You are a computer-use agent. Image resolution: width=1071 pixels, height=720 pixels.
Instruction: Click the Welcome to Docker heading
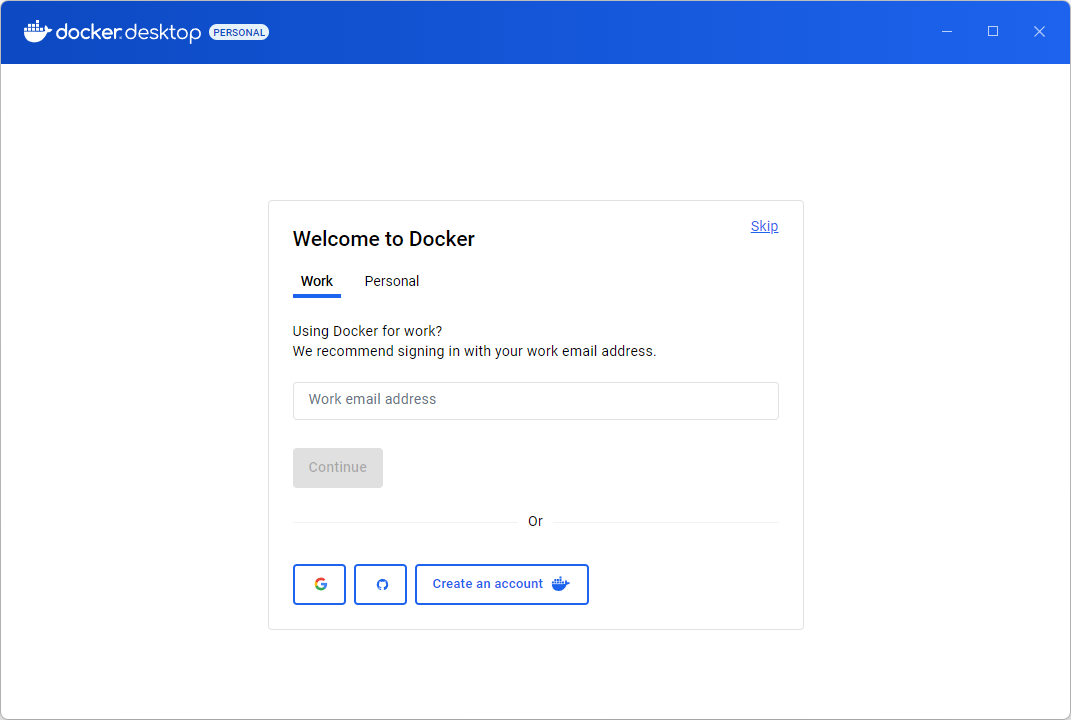(x=384, y=239)
